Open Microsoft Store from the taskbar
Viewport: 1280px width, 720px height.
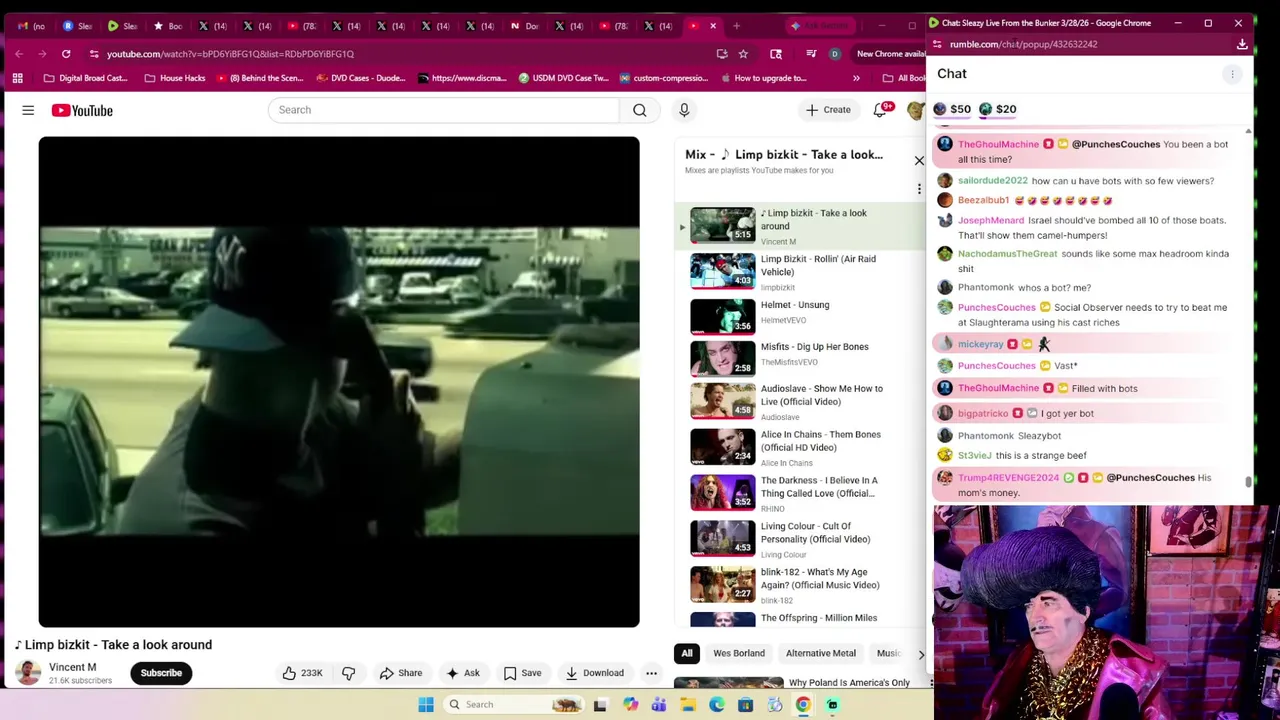tap(746, 705)
